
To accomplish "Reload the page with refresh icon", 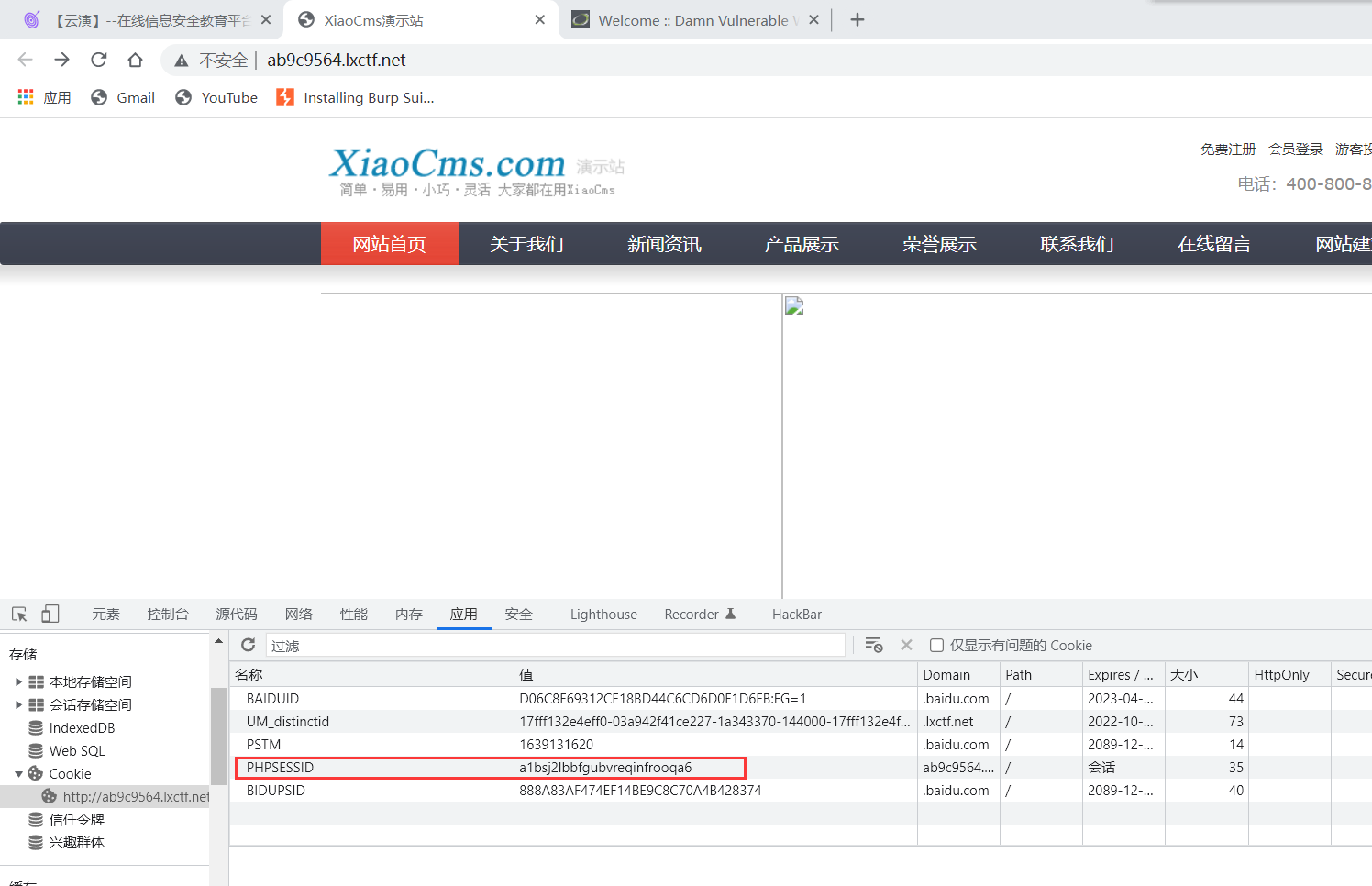I will [98, 60].
